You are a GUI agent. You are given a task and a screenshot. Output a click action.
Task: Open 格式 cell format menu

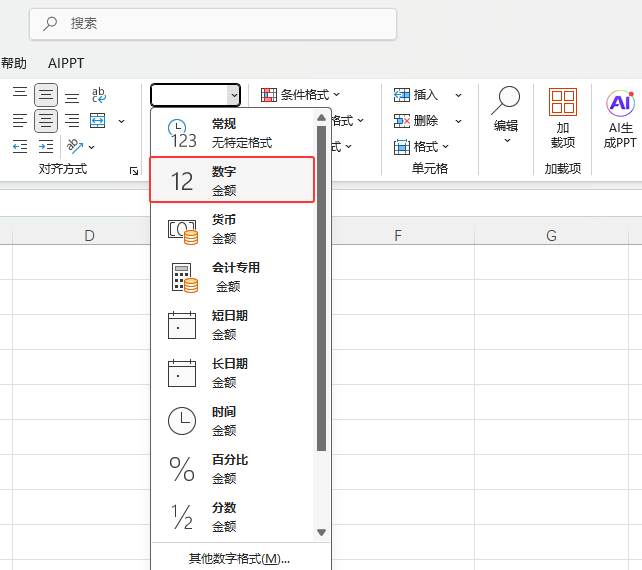point(421,147)
